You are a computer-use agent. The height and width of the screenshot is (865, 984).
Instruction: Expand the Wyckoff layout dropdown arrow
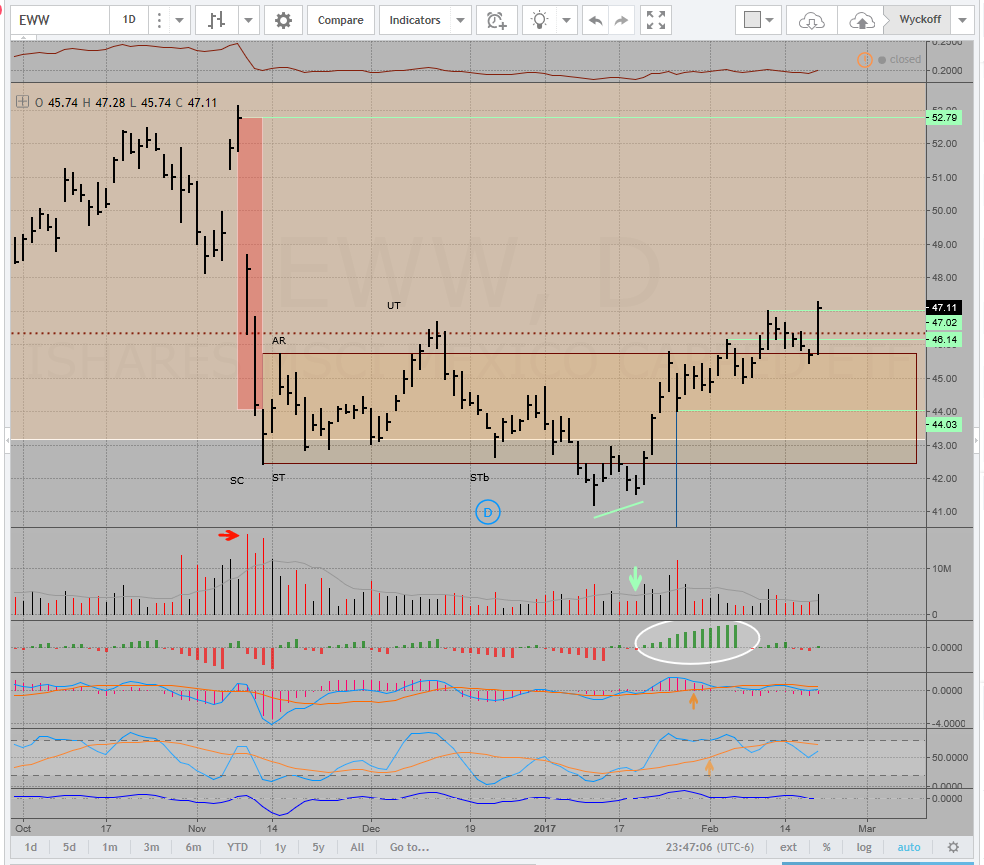961,20
